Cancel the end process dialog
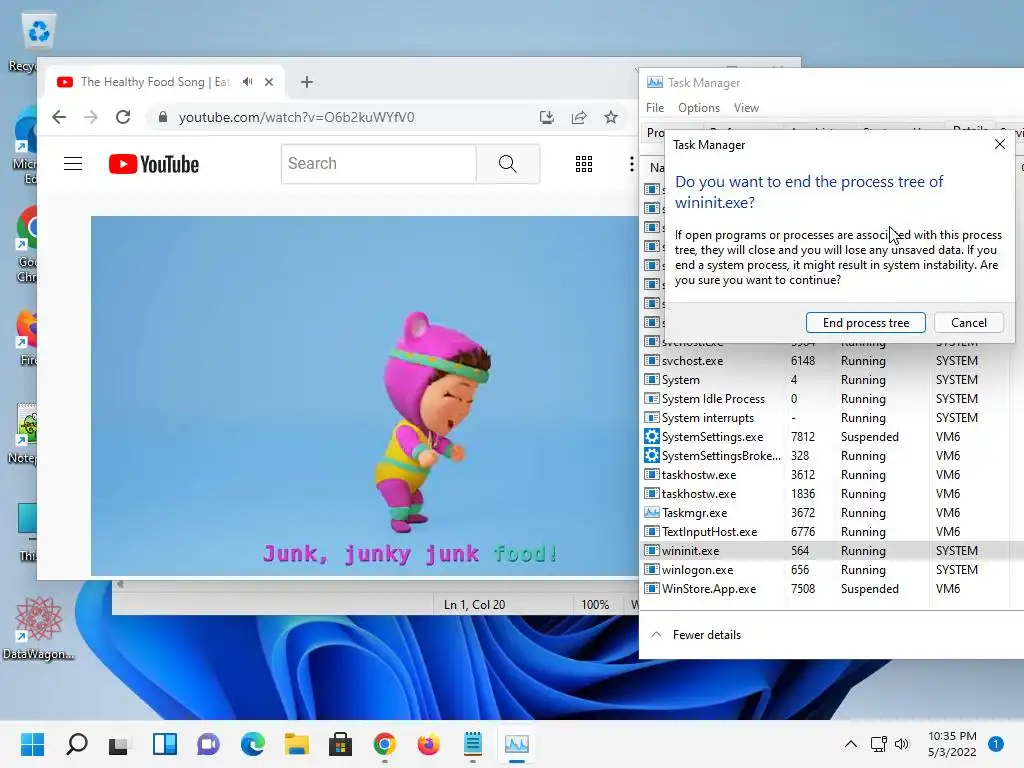Screen dimensions: 1024x768 [968, 323]
